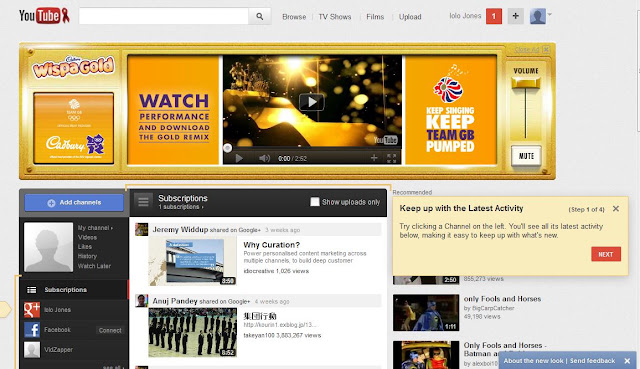Viewport: 640px width, 369px height.
Task: Open the user avatar in header
Action: coord(538,16)
